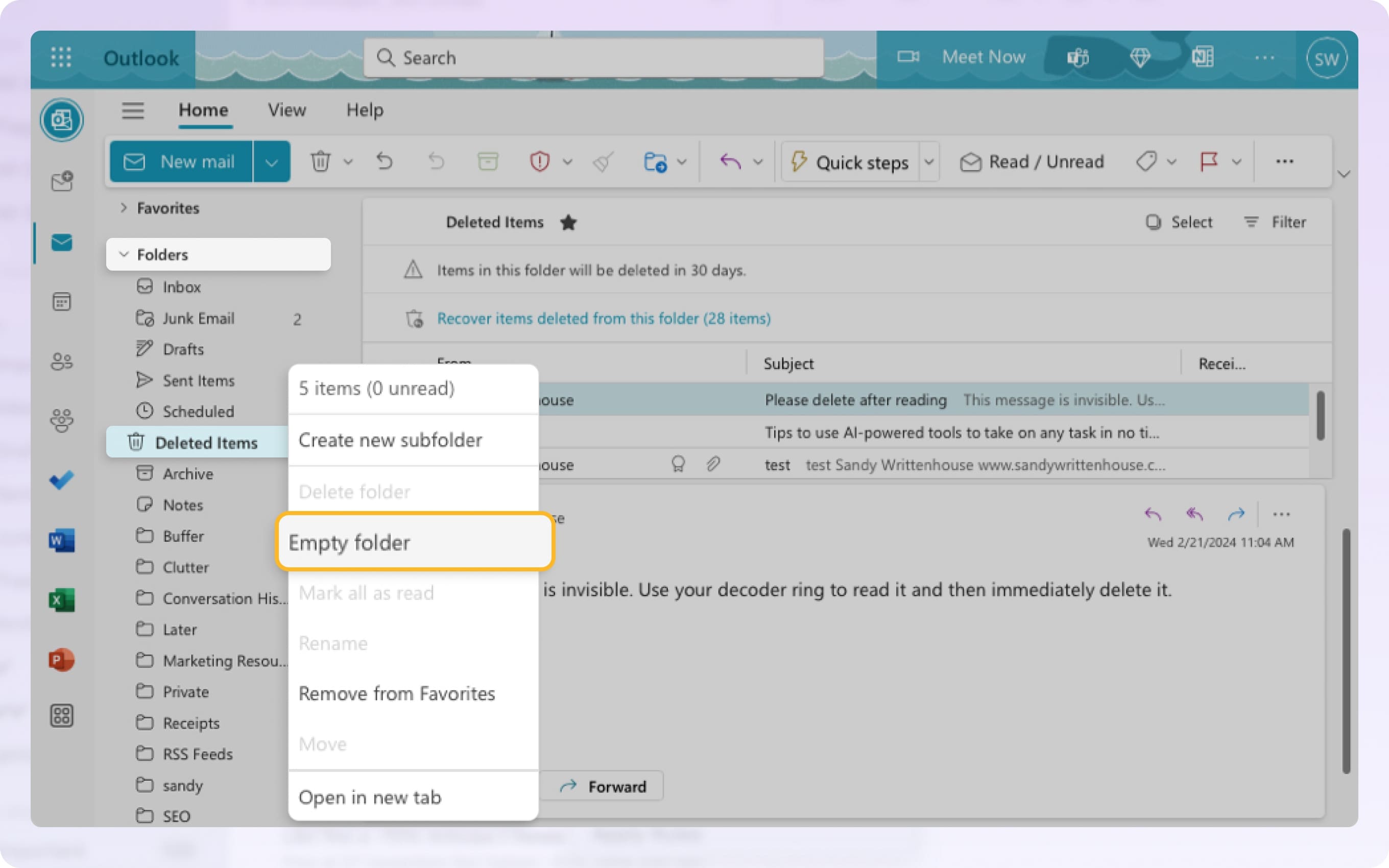Click the Report junk shield icon
Image resolution: width=1389 pixels, height=868 pixels.
click(x=540, y=162)
